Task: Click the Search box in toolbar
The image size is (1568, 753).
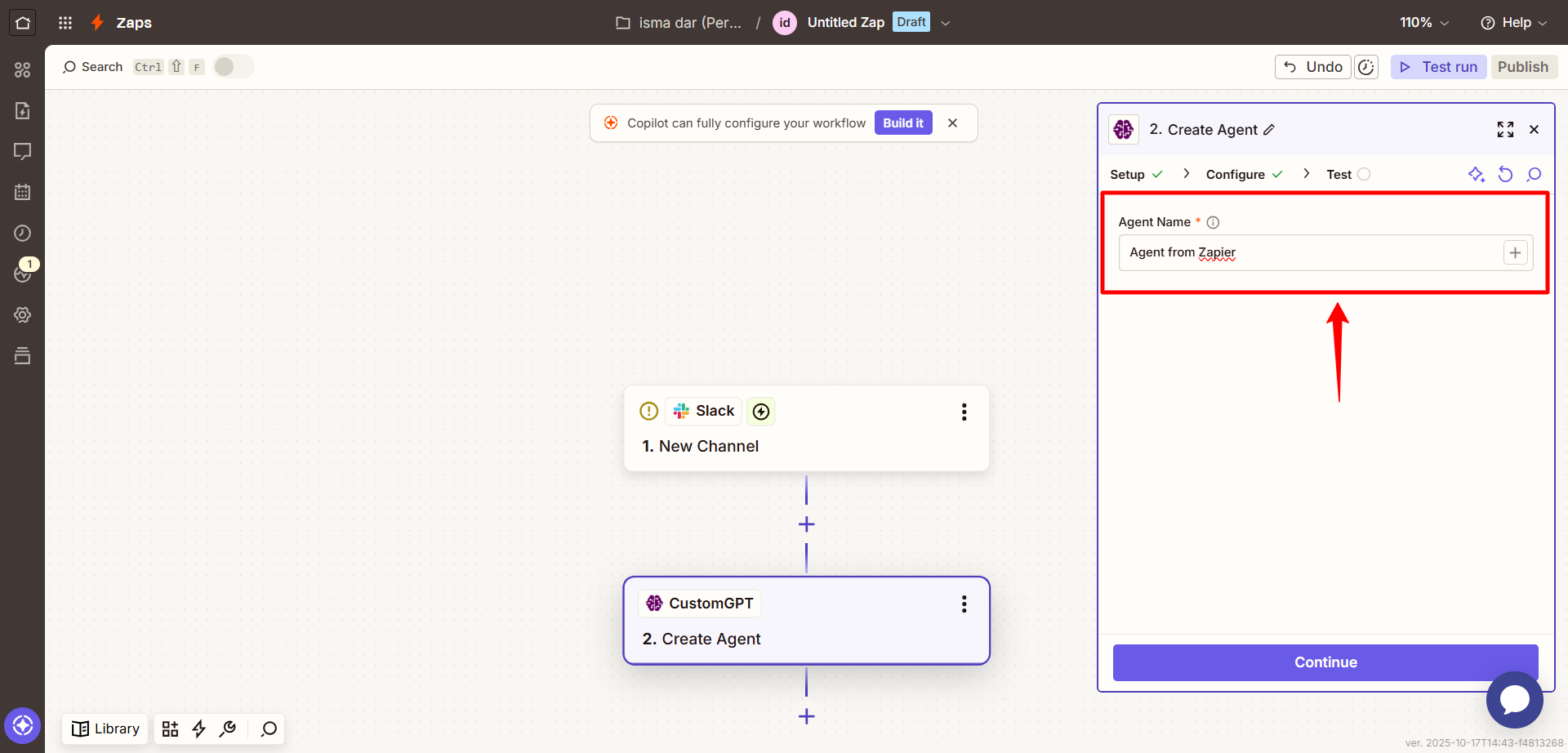Action: tap(92, 67)
